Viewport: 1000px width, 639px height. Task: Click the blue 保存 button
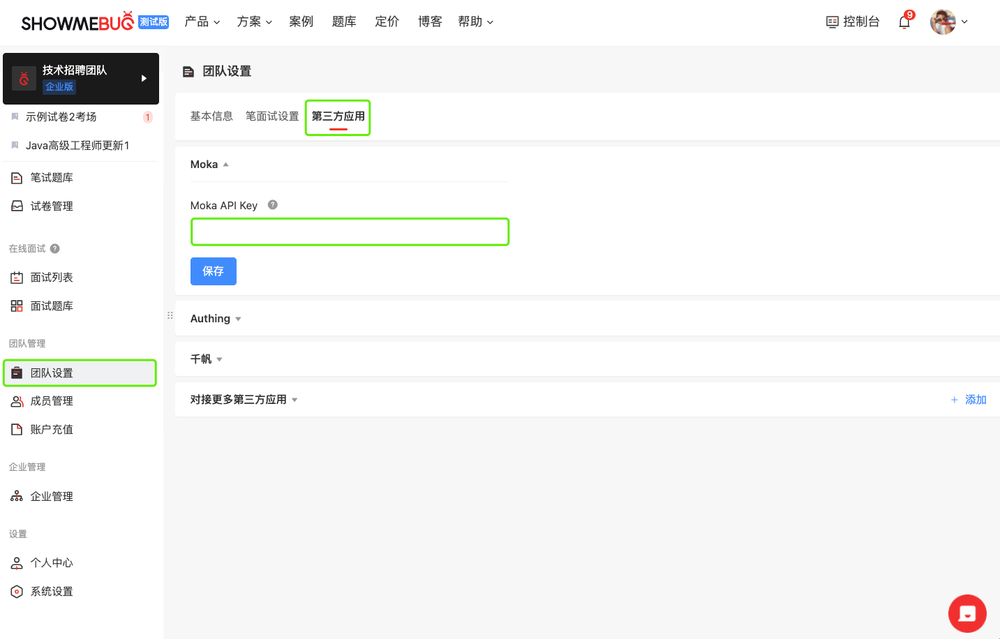coord(213,271)
